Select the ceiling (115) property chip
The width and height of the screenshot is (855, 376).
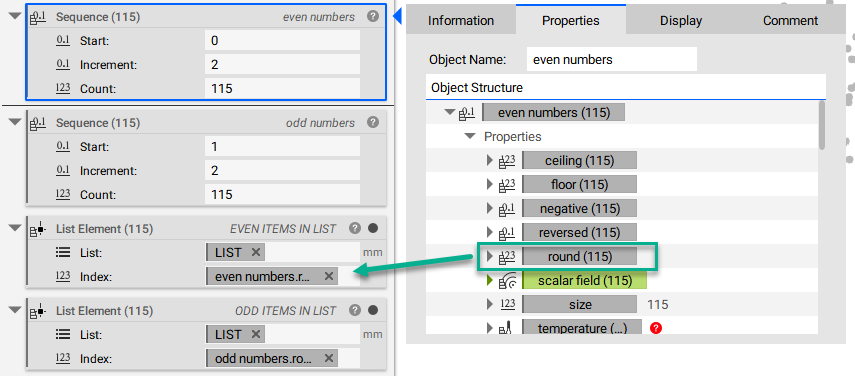(579, 161)
